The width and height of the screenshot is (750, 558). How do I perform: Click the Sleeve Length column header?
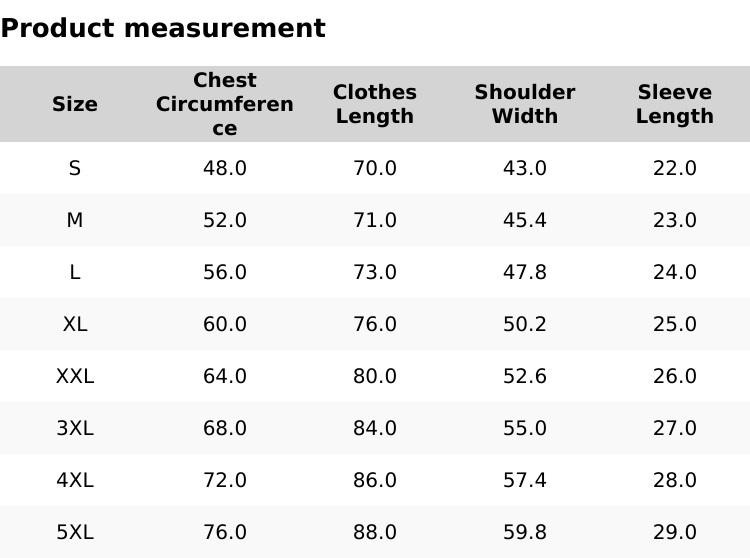(x=675, y=104)
